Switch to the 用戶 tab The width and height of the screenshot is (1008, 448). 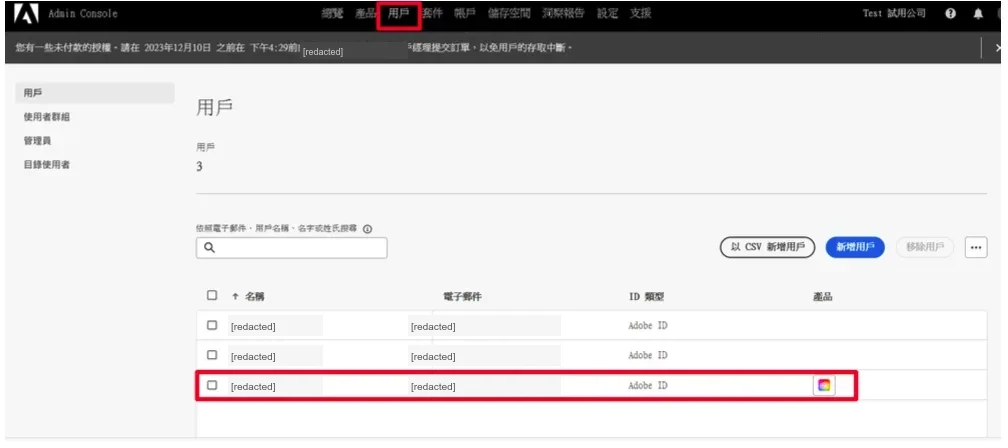[399, 13]
